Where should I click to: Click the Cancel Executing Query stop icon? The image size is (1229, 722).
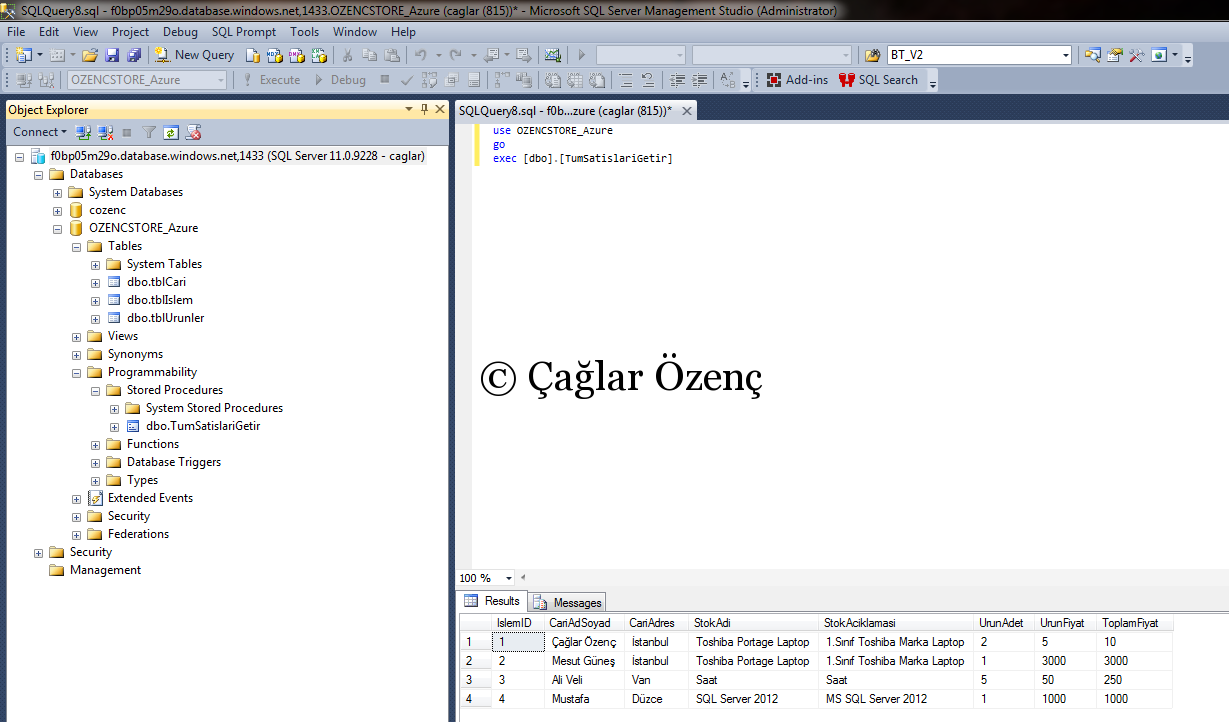coord(385,79)
